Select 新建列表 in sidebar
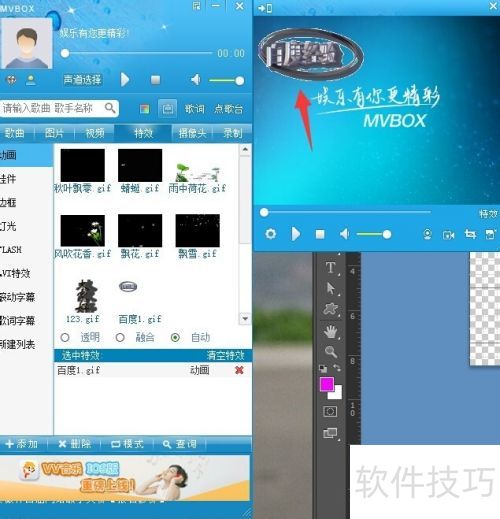The width and height of the screenshot is (500, 519). [x=26, y=344]
